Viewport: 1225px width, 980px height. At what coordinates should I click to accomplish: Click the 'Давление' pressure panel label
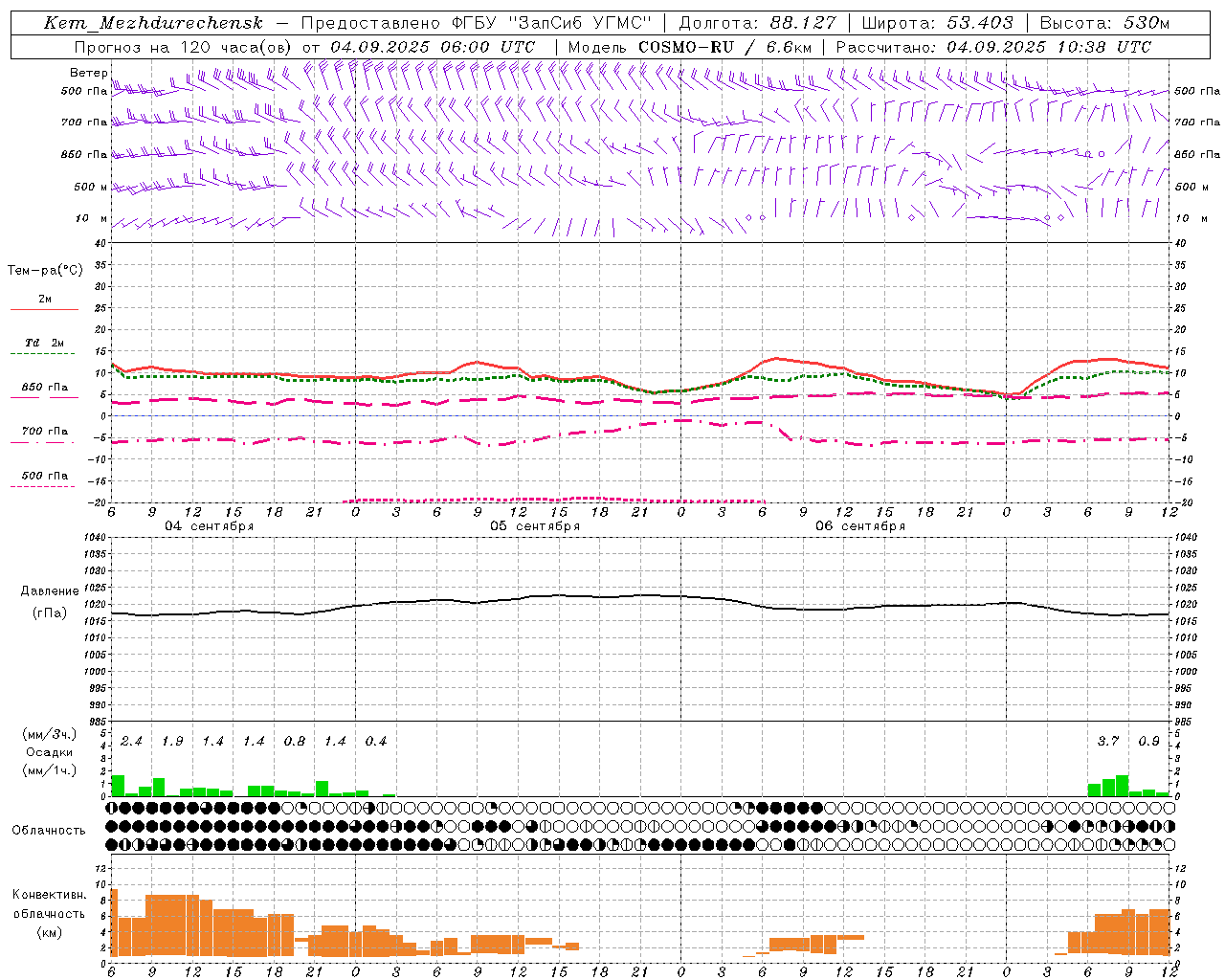(x=50, y=591)
